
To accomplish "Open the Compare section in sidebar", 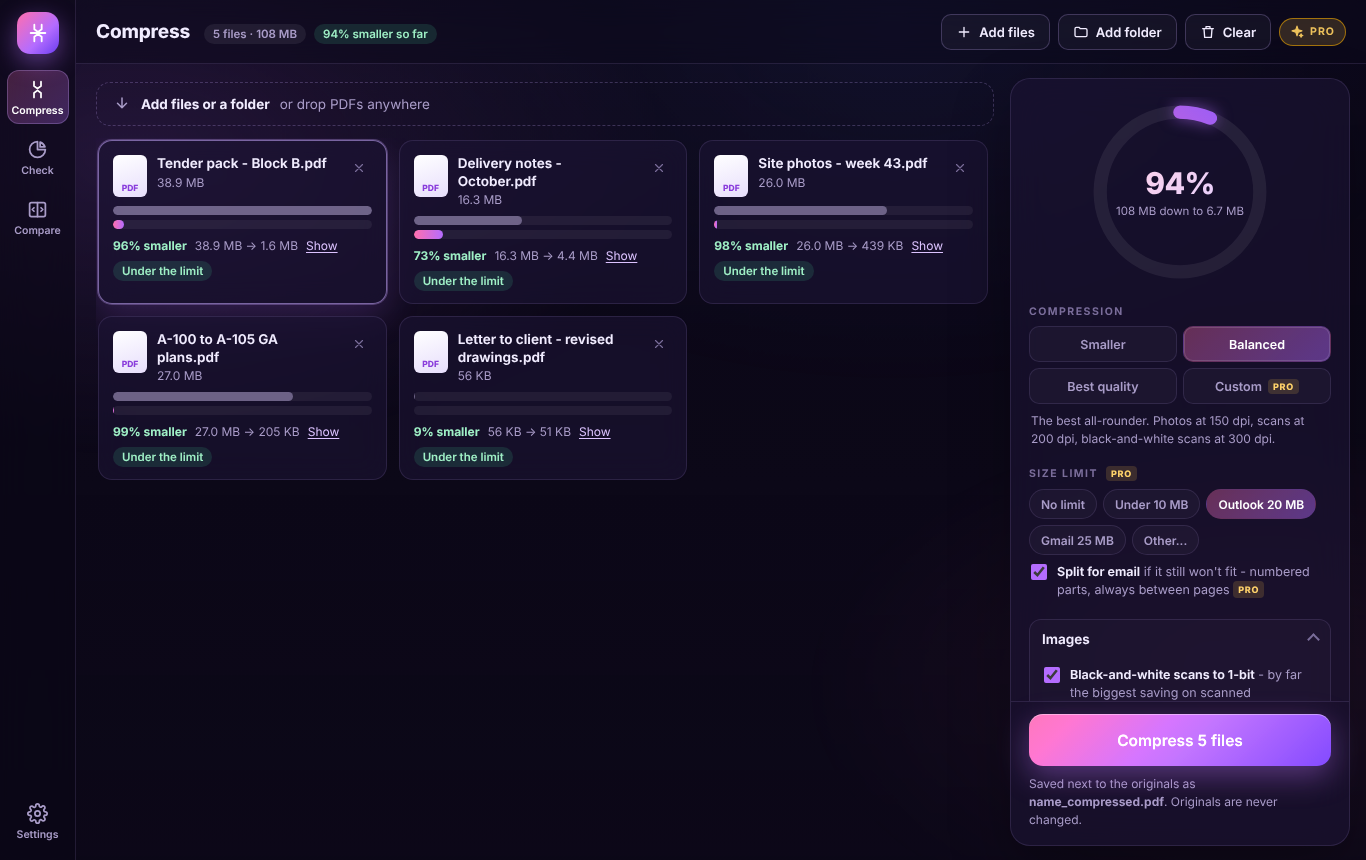I will click(37, 217).
